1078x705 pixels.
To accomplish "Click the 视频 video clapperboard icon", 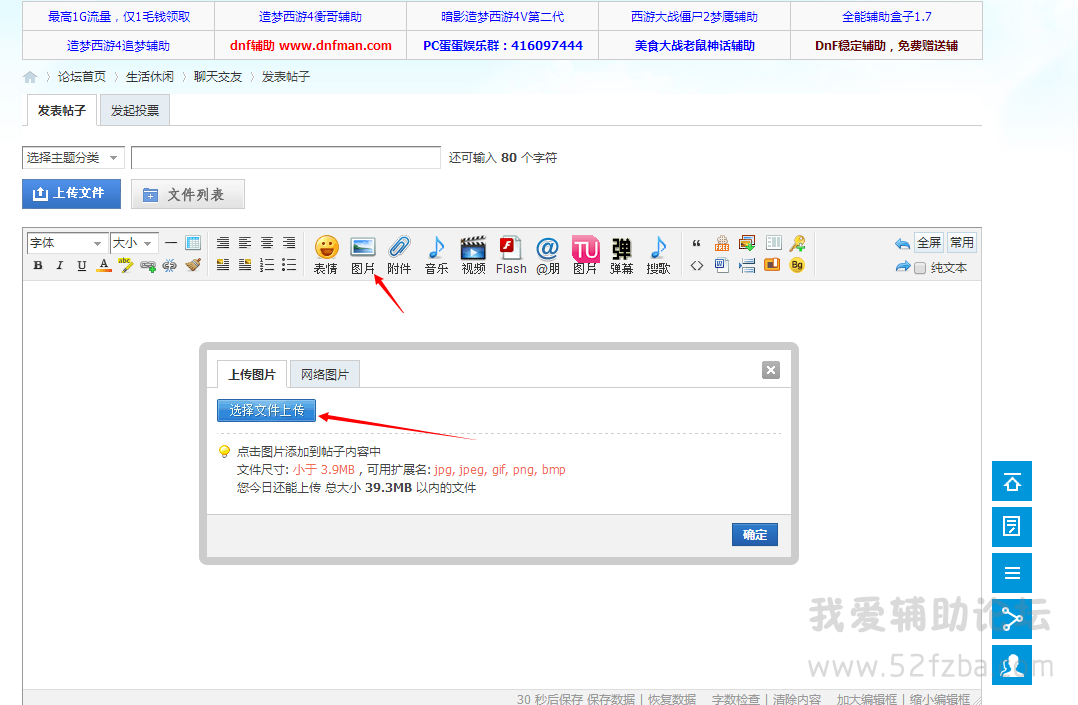I will coord(473,255).
